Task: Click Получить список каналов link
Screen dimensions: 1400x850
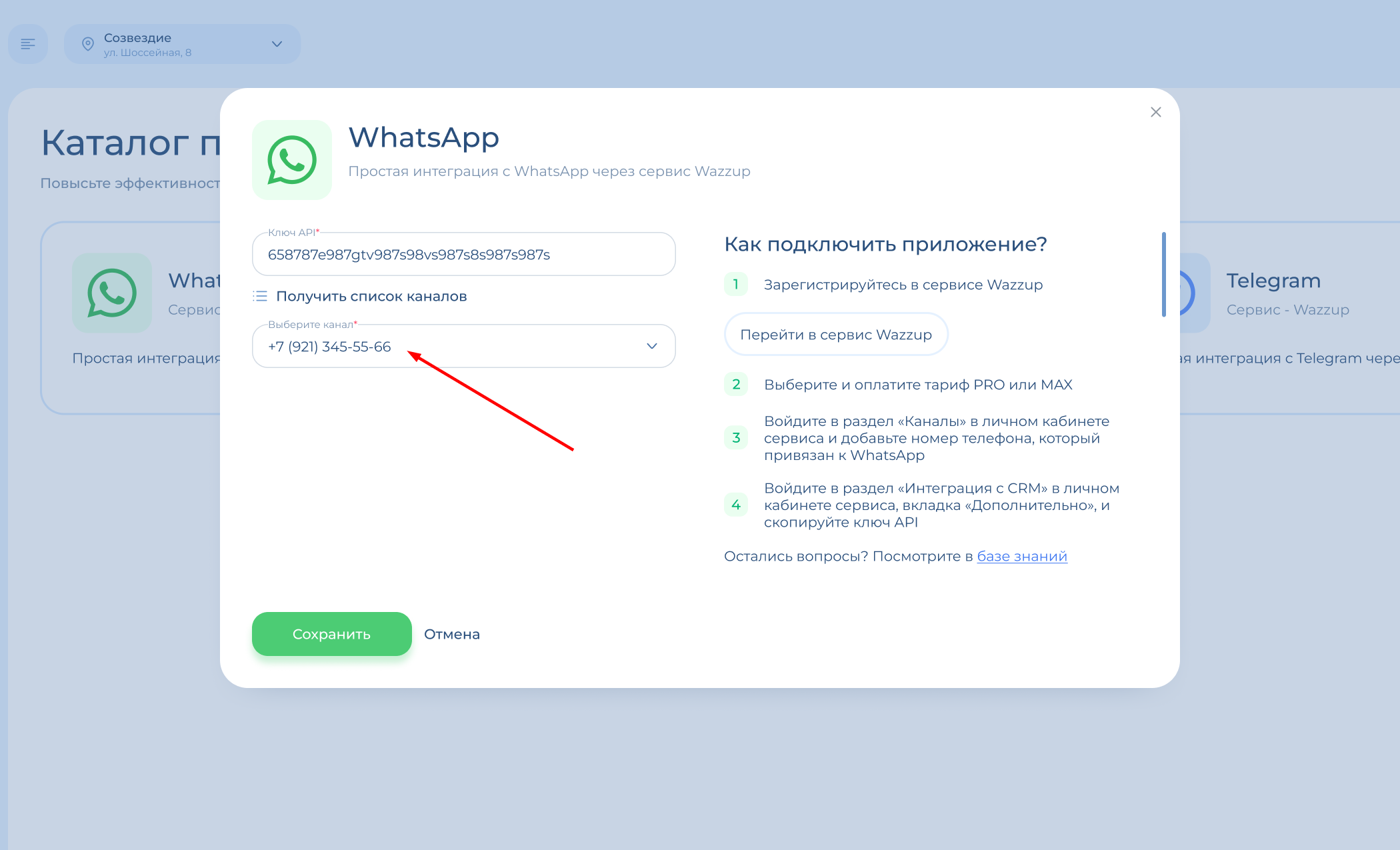Action: pos(371,296)
